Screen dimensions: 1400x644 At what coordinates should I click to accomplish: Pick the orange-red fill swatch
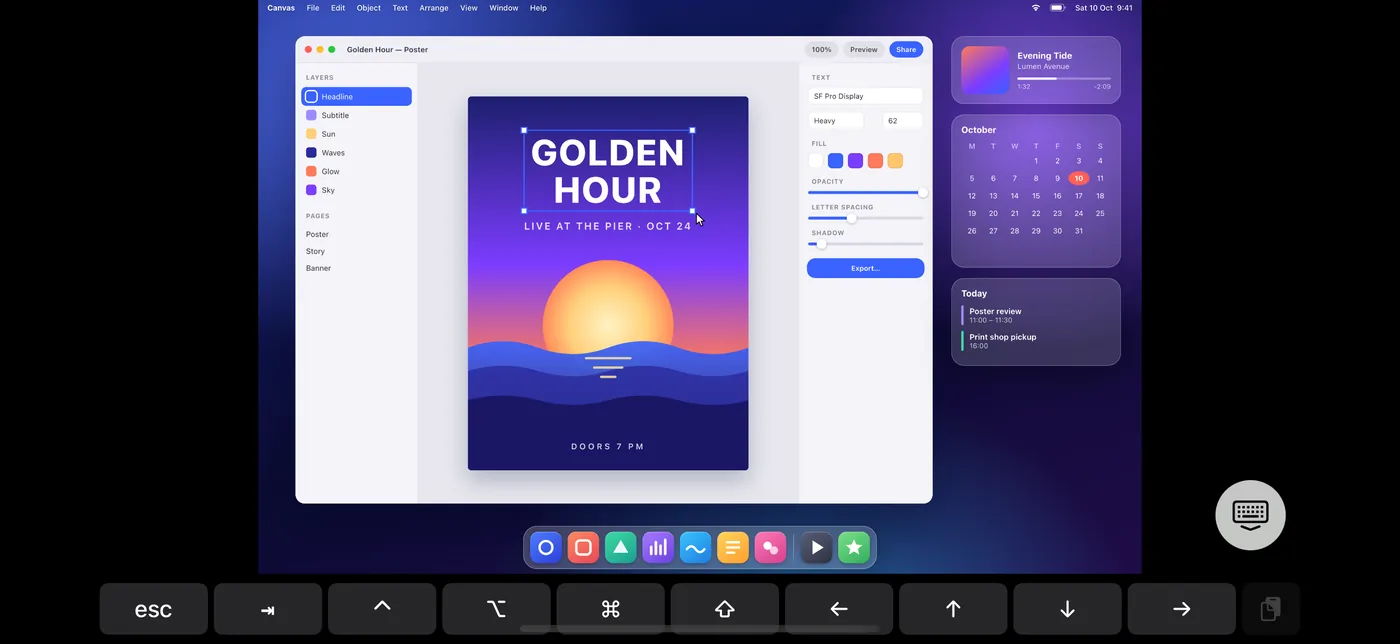coord(875,161)
